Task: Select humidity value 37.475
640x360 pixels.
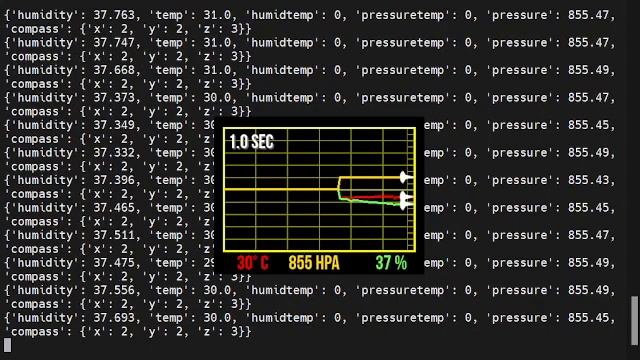Action: pyautogui.click(x=114, y=263)
